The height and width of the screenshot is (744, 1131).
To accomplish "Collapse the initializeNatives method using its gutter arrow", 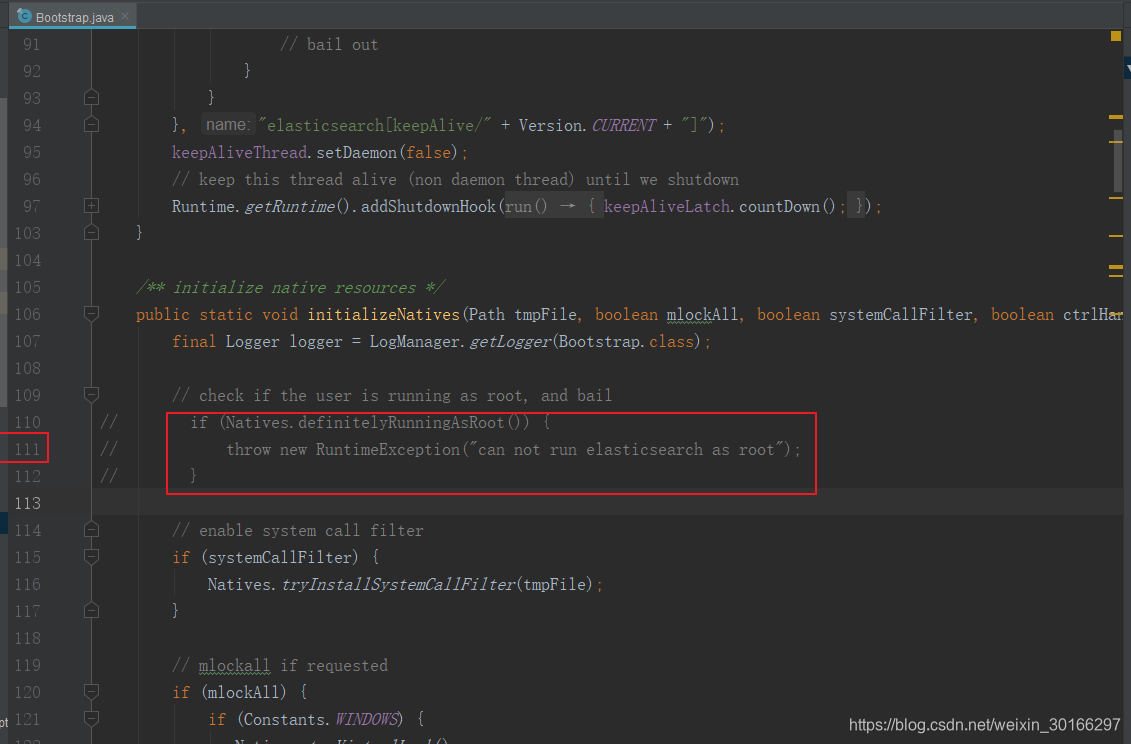I will pyautogui.click(x=91, y=313).
